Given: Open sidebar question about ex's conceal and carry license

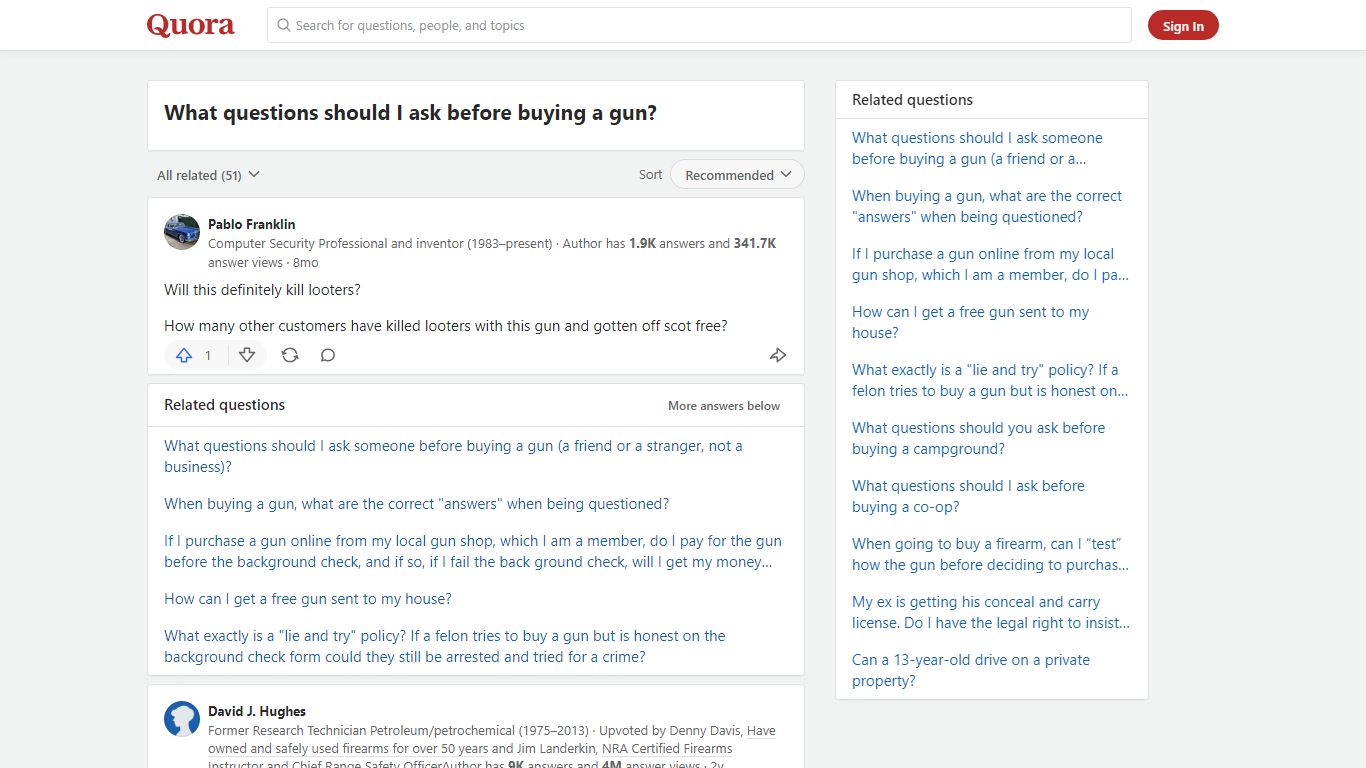Looking at the screenshot, I should pos(991,612).
